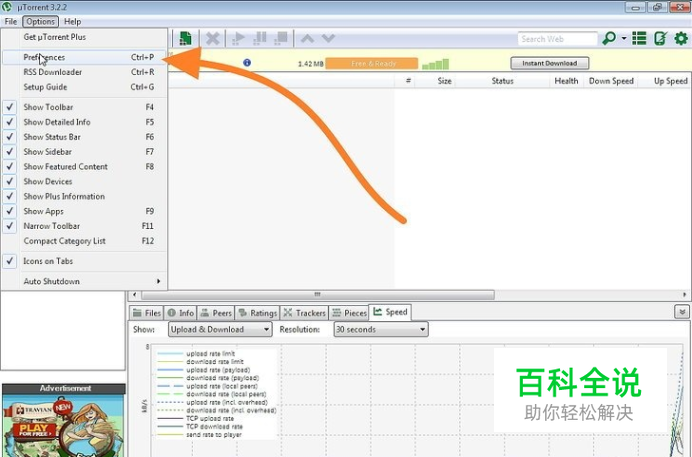Viewport: 692px width, 457px height.
Task: Sort by Down Speed column header
Action: pyautogui.click(x=611, y=81)
